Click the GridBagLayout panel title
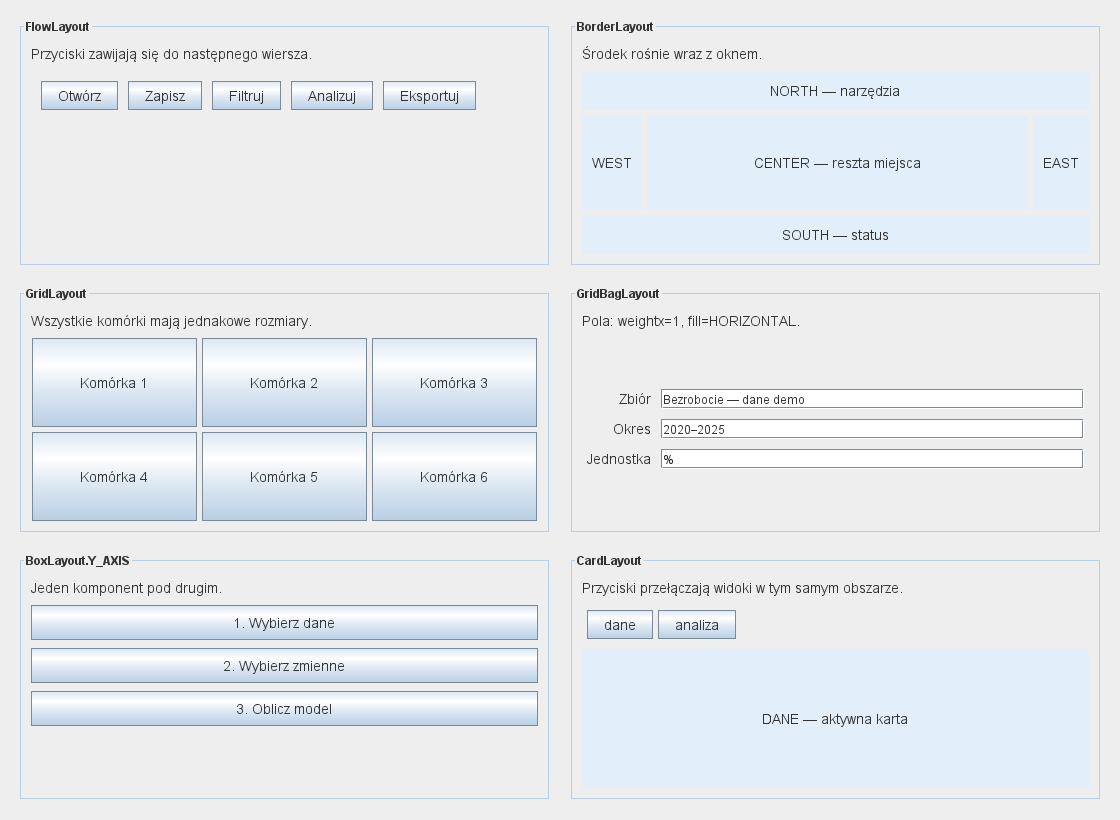Image resolution: width=1120 pixels, height=820 pixels. point(618,294)
